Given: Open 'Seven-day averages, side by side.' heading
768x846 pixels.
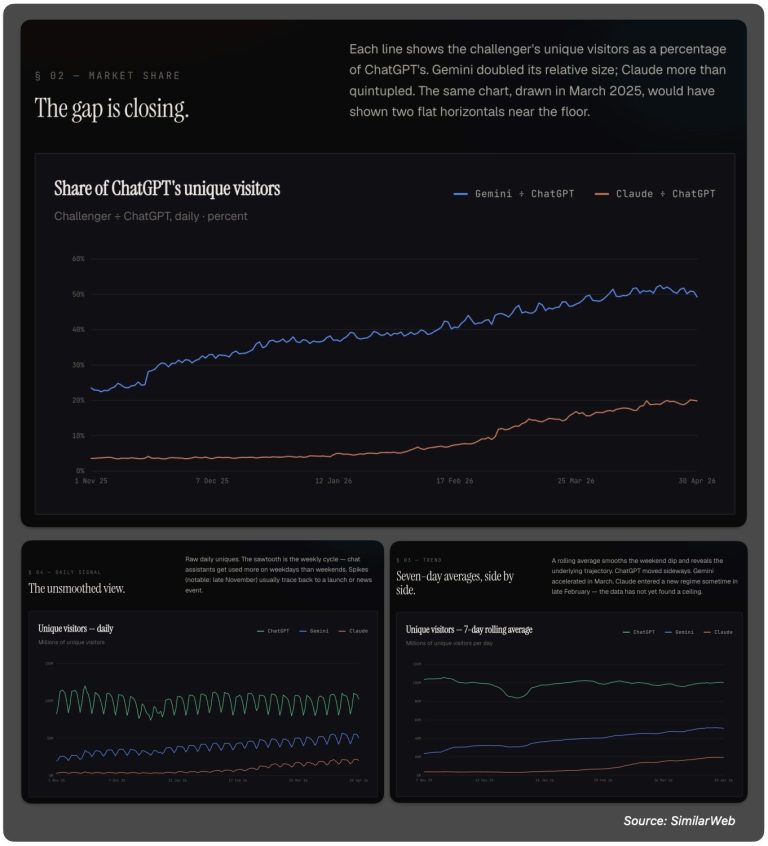Looking at the screenshot, I should pos(455,583).
